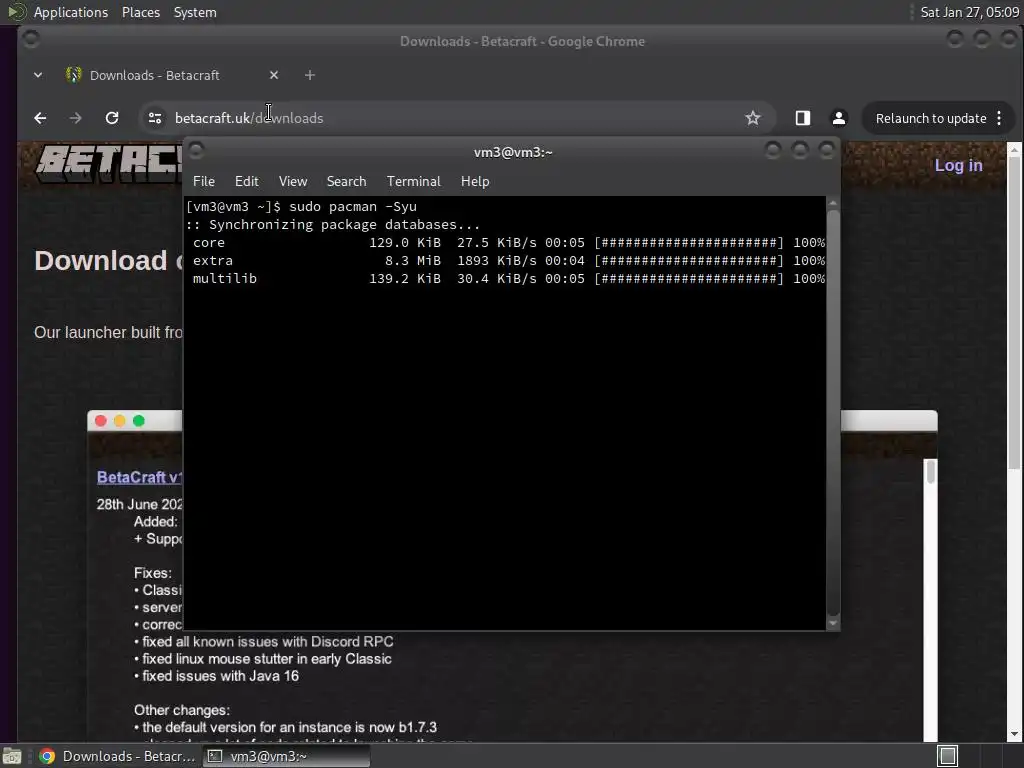Click Chrome favicon on Betacraft tab

pyautogui.click(x=73, y=75)
